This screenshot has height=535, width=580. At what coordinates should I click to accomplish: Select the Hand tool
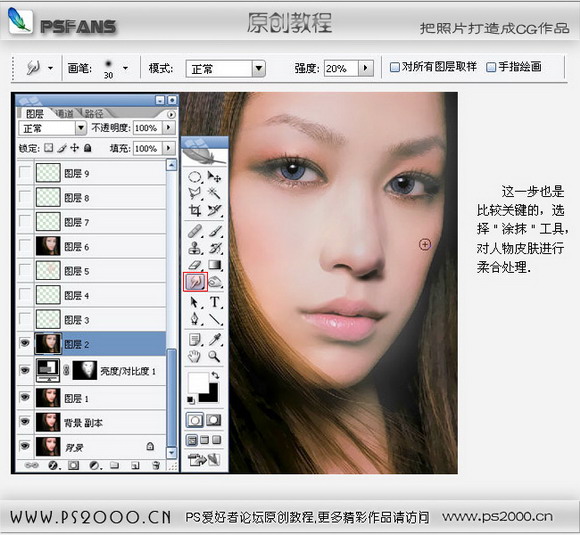[194, 356]
